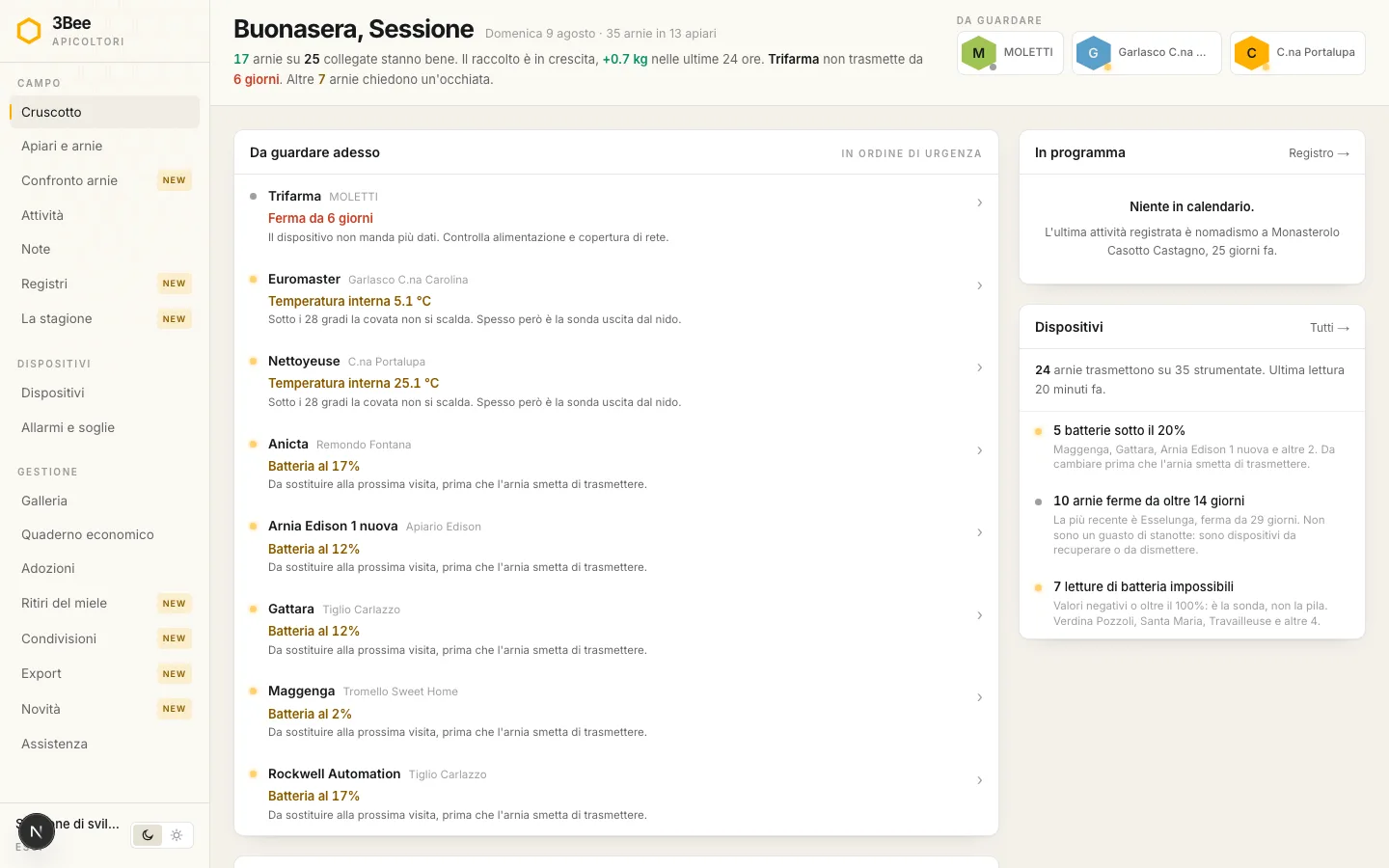
Task: Open Adozioni in the sidebar
Action: pos(104,568)
